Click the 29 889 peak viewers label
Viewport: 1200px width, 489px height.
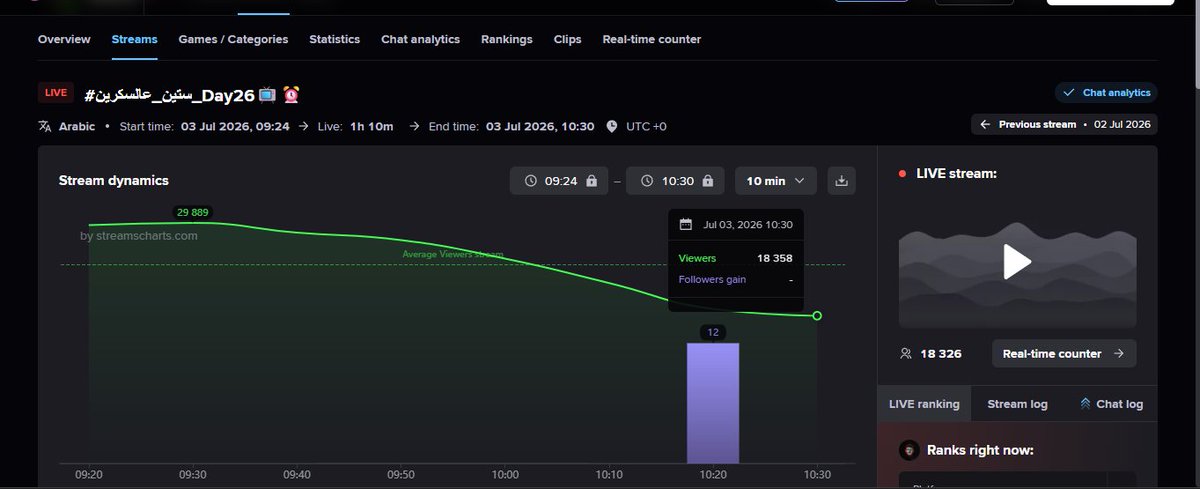tap(193, 212)
